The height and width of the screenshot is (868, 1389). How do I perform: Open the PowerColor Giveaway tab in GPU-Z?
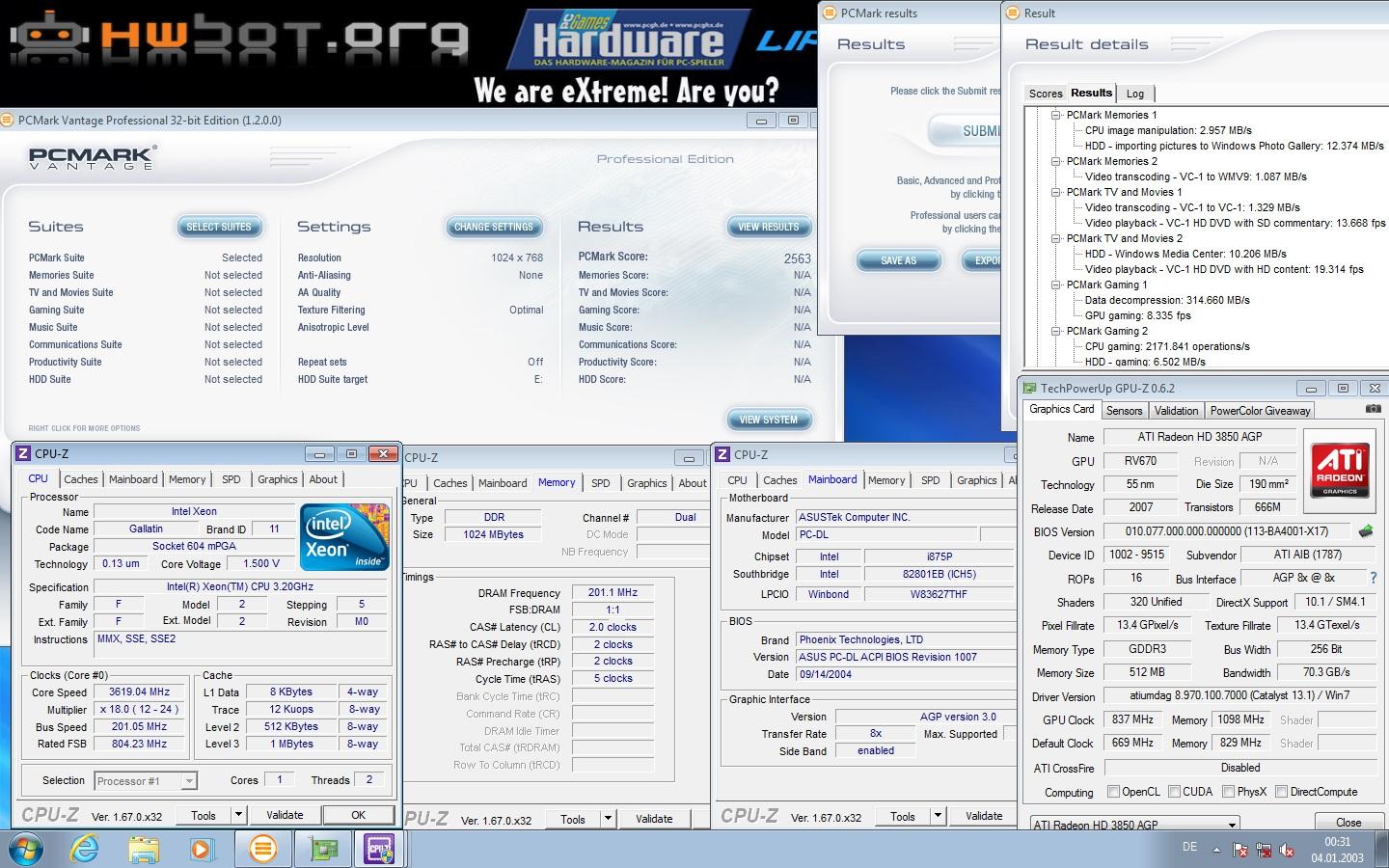point(1260,410)
